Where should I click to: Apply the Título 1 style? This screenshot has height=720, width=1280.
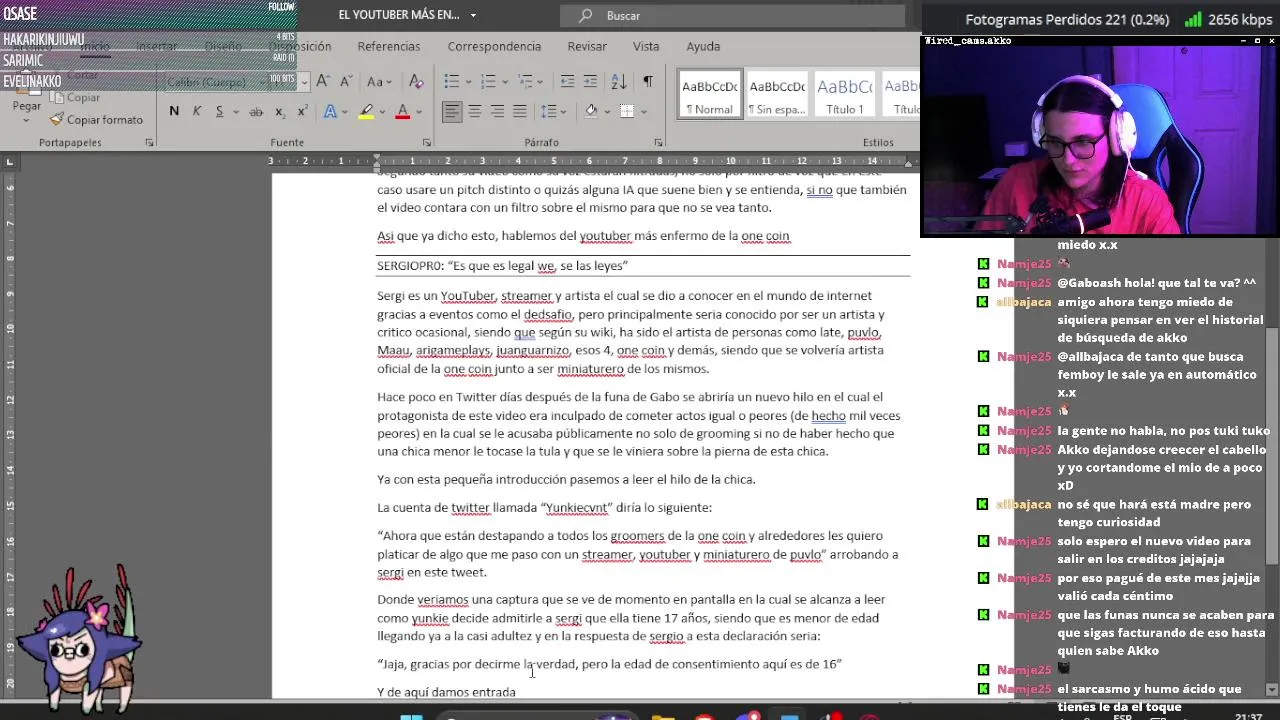[845, 95]
